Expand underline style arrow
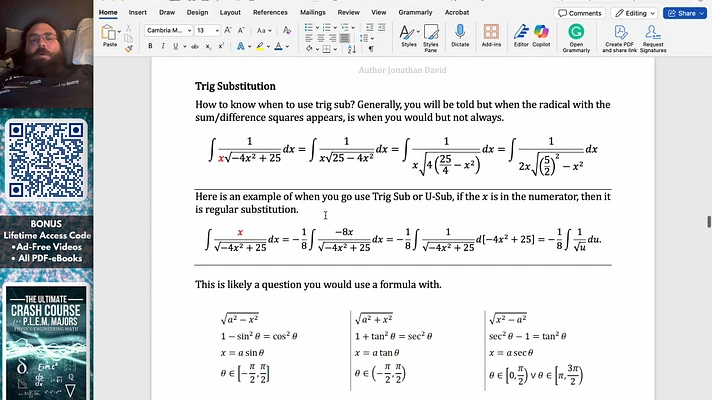The height and width of the screenshot is (400, 712). pos(184,46)
